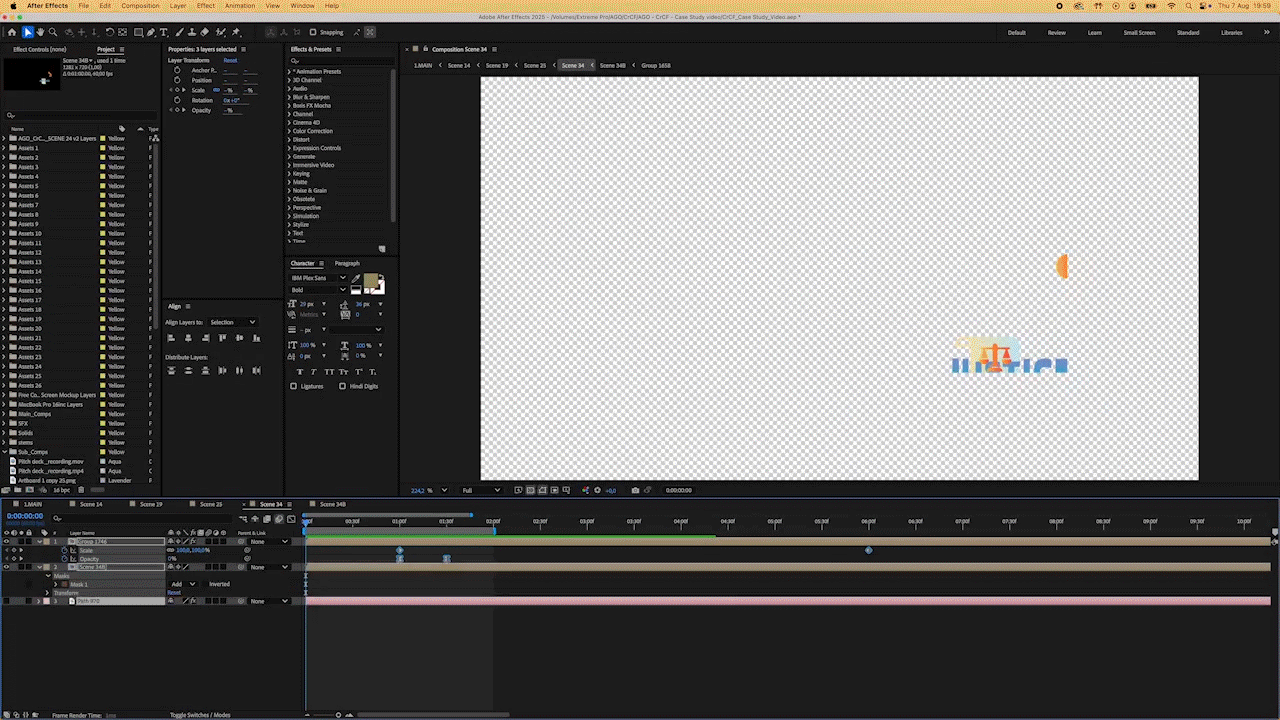1280x720 pixels.
Task: Select the Brush tool
Action: pos(179,32)
